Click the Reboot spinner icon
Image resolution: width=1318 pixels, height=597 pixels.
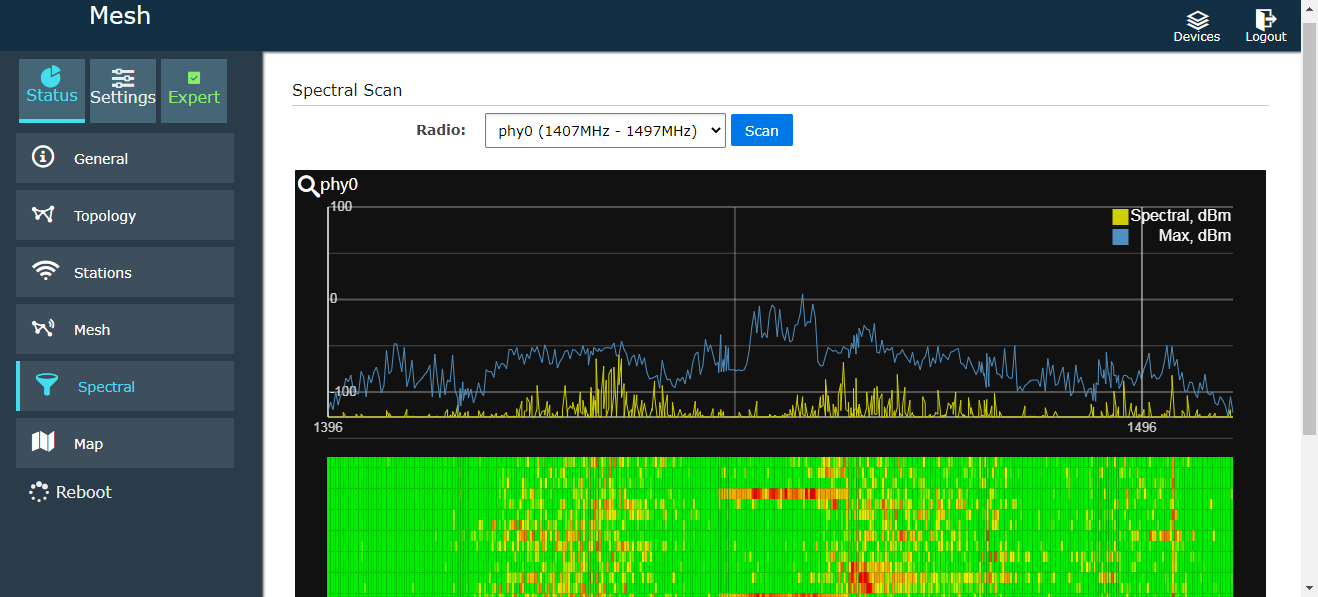(39, 492)
